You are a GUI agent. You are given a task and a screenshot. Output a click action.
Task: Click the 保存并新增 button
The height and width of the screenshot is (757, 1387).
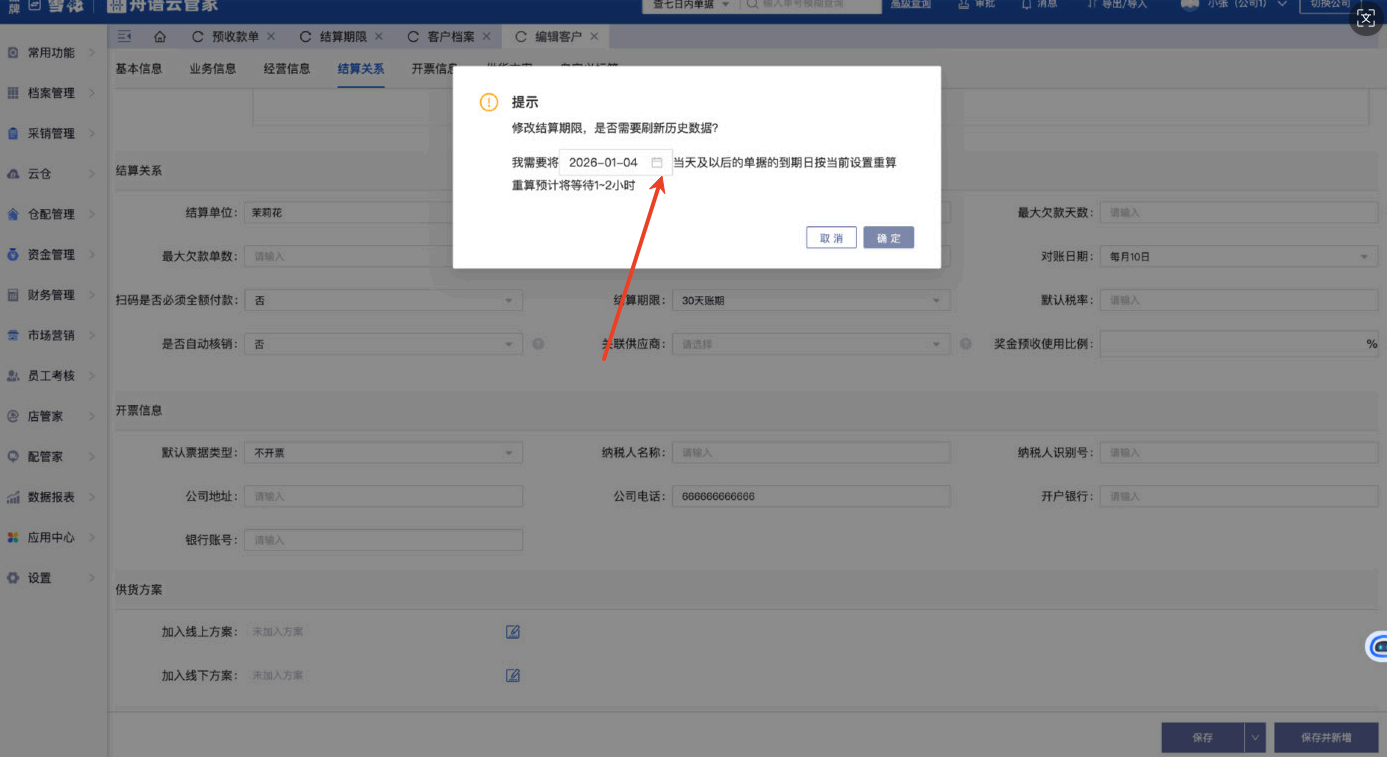click(1325, 737)
